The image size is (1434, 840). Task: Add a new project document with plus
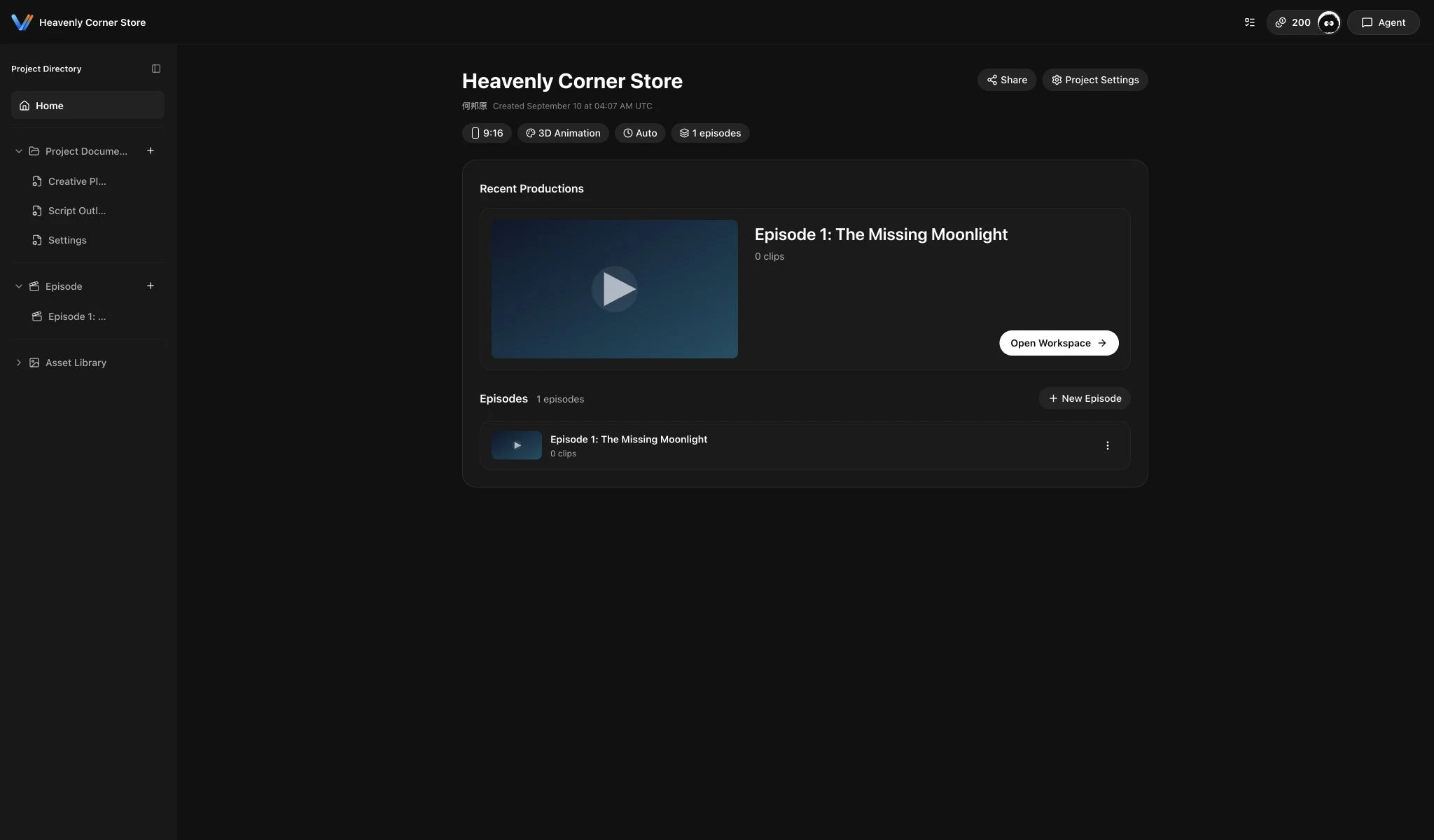150,151
